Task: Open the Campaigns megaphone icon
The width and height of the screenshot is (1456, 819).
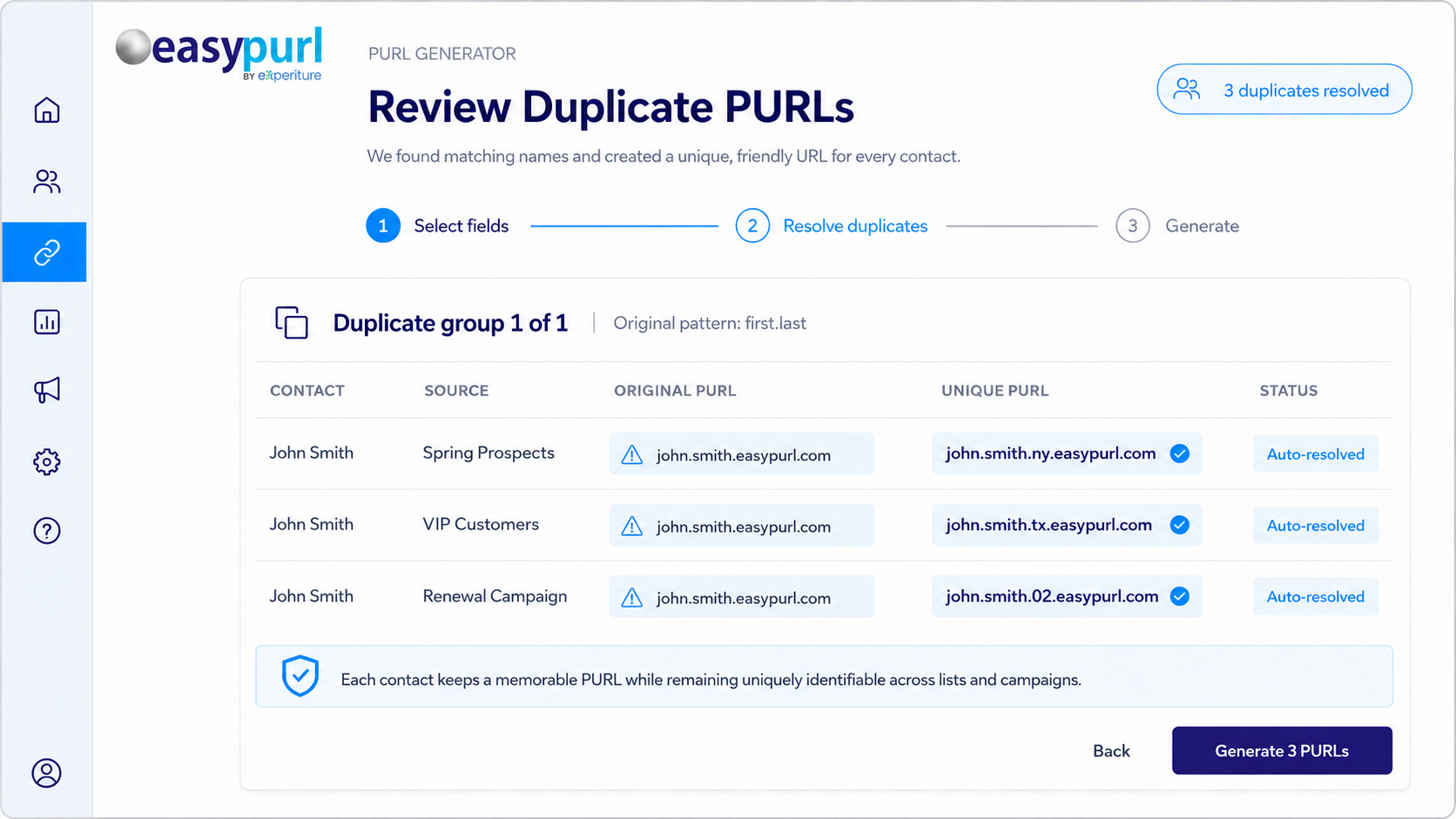Action: (x=47, y=390)
